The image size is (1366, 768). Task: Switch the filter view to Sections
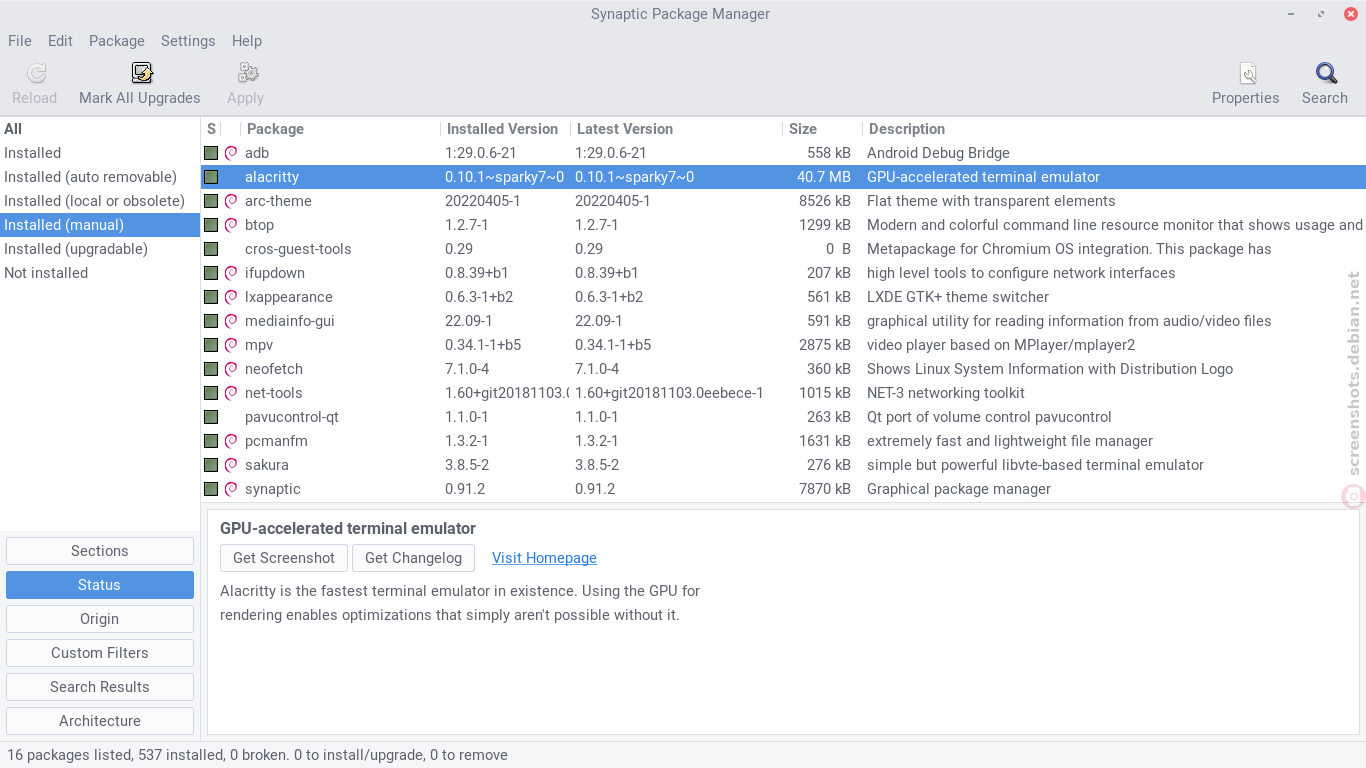[100, 551]
